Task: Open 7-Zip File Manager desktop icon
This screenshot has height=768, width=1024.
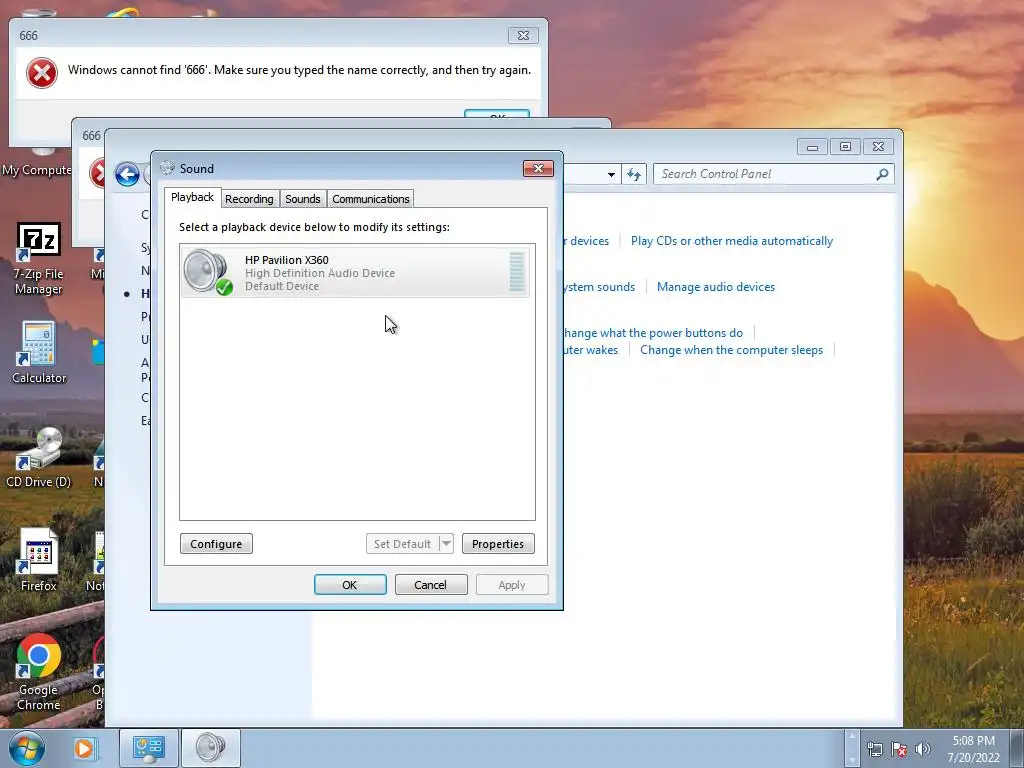Action: (x=39, y=259)
